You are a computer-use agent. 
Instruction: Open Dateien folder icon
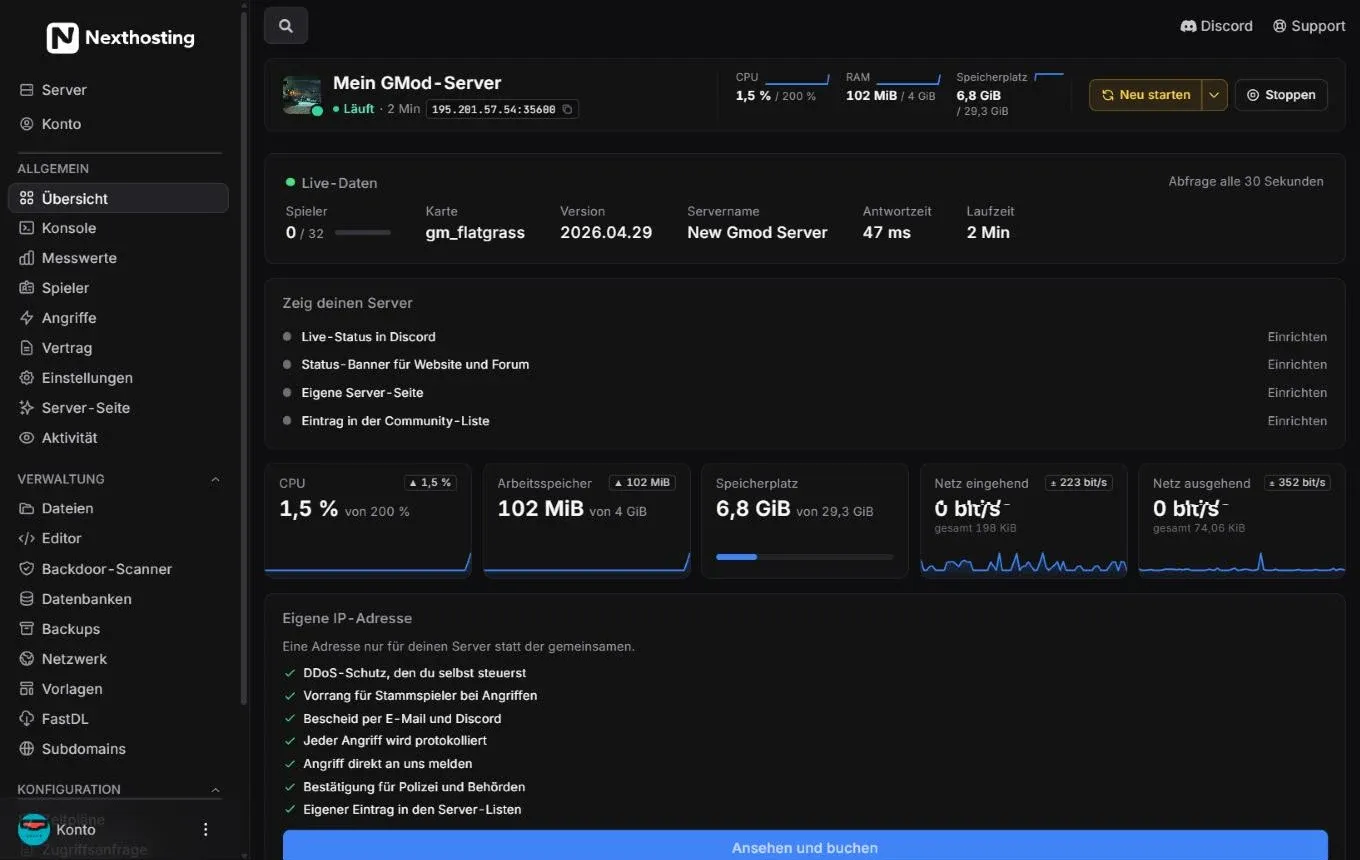pos(27,508)
